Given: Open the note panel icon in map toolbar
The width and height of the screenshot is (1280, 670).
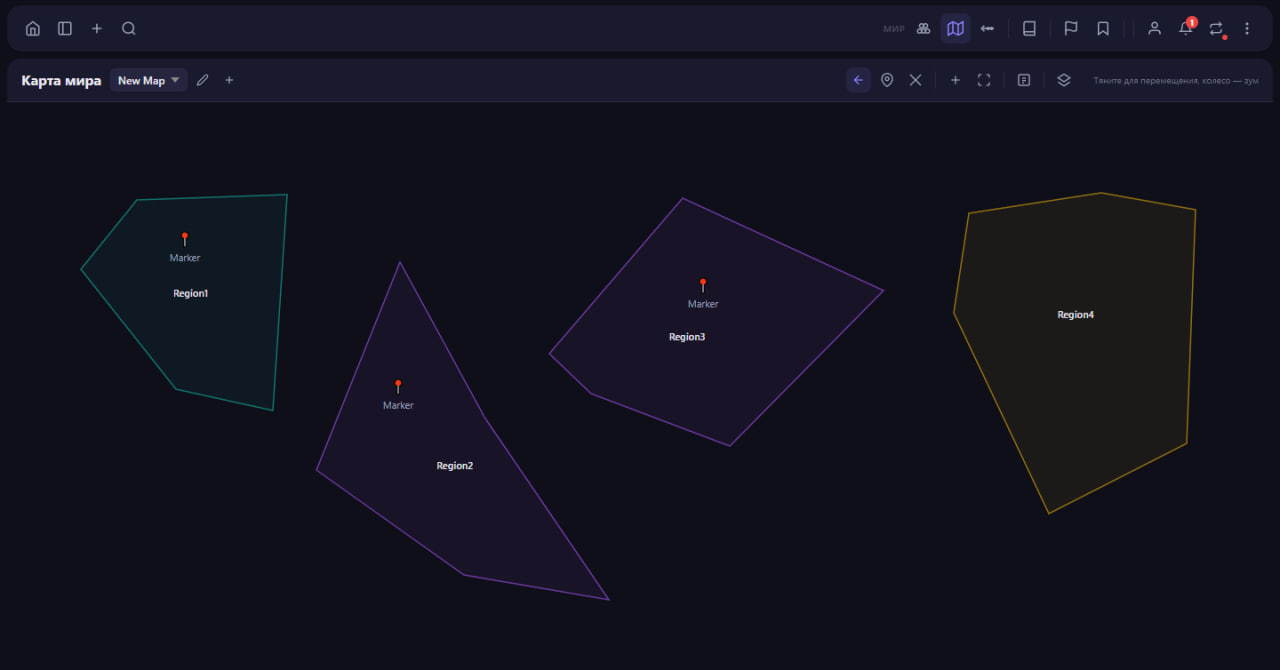Looking at the screenshot, I should (1024, 80).
